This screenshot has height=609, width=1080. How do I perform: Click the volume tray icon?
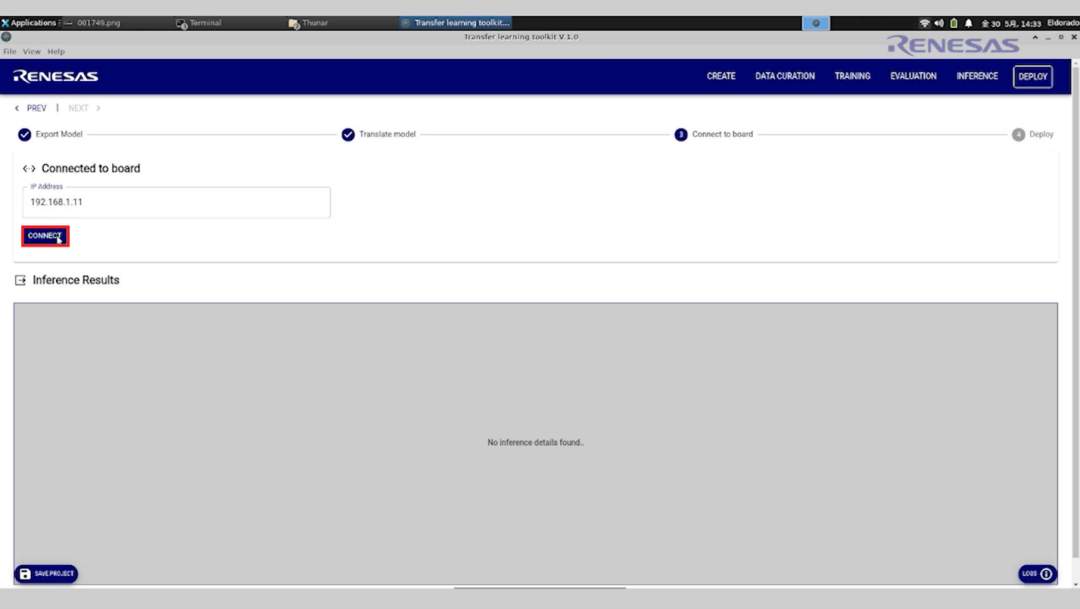pyautogui.click(x=939, y=23)
